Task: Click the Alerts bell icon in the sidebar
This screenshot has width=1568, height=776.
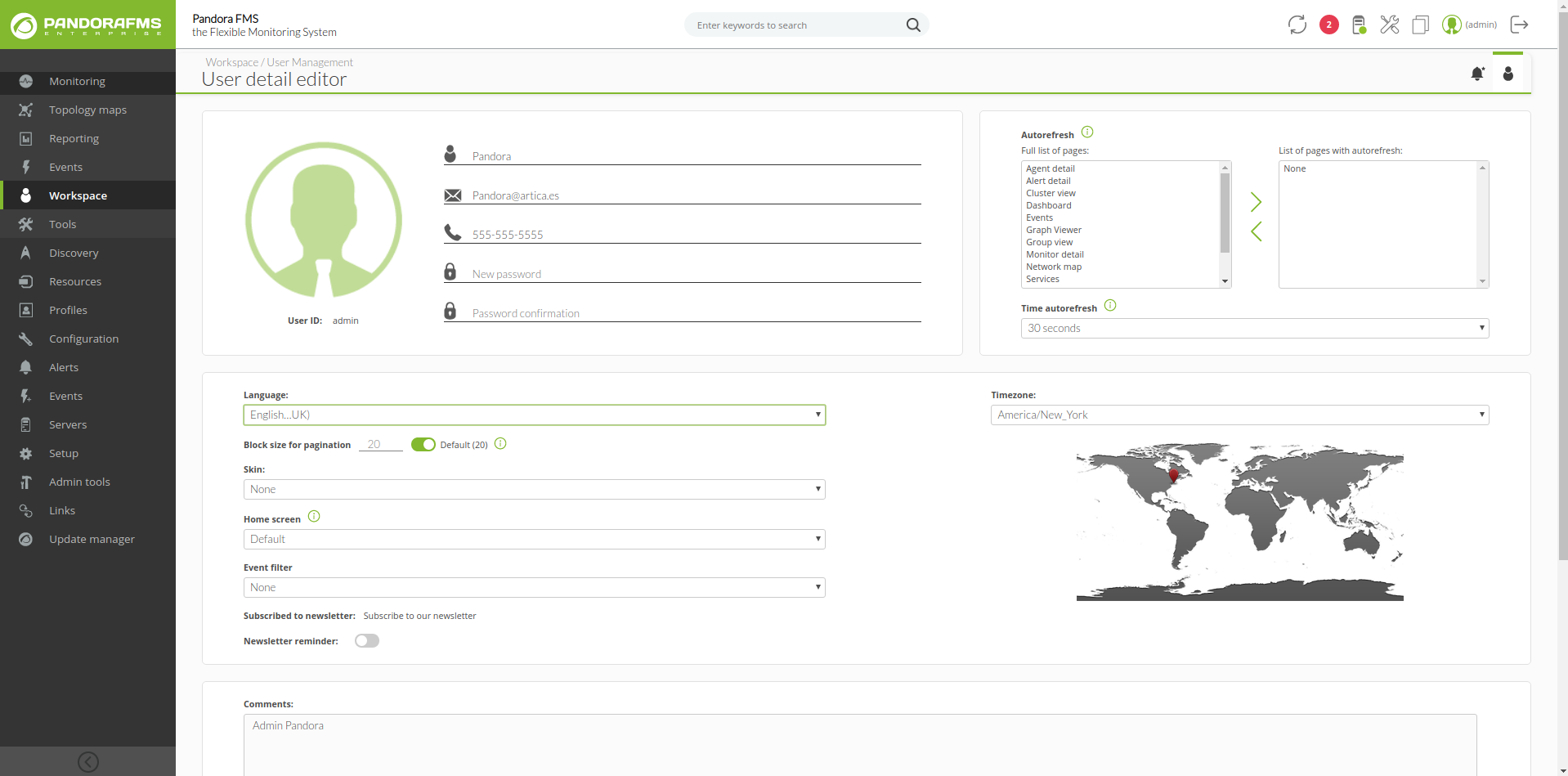Action: coord(26,367)
